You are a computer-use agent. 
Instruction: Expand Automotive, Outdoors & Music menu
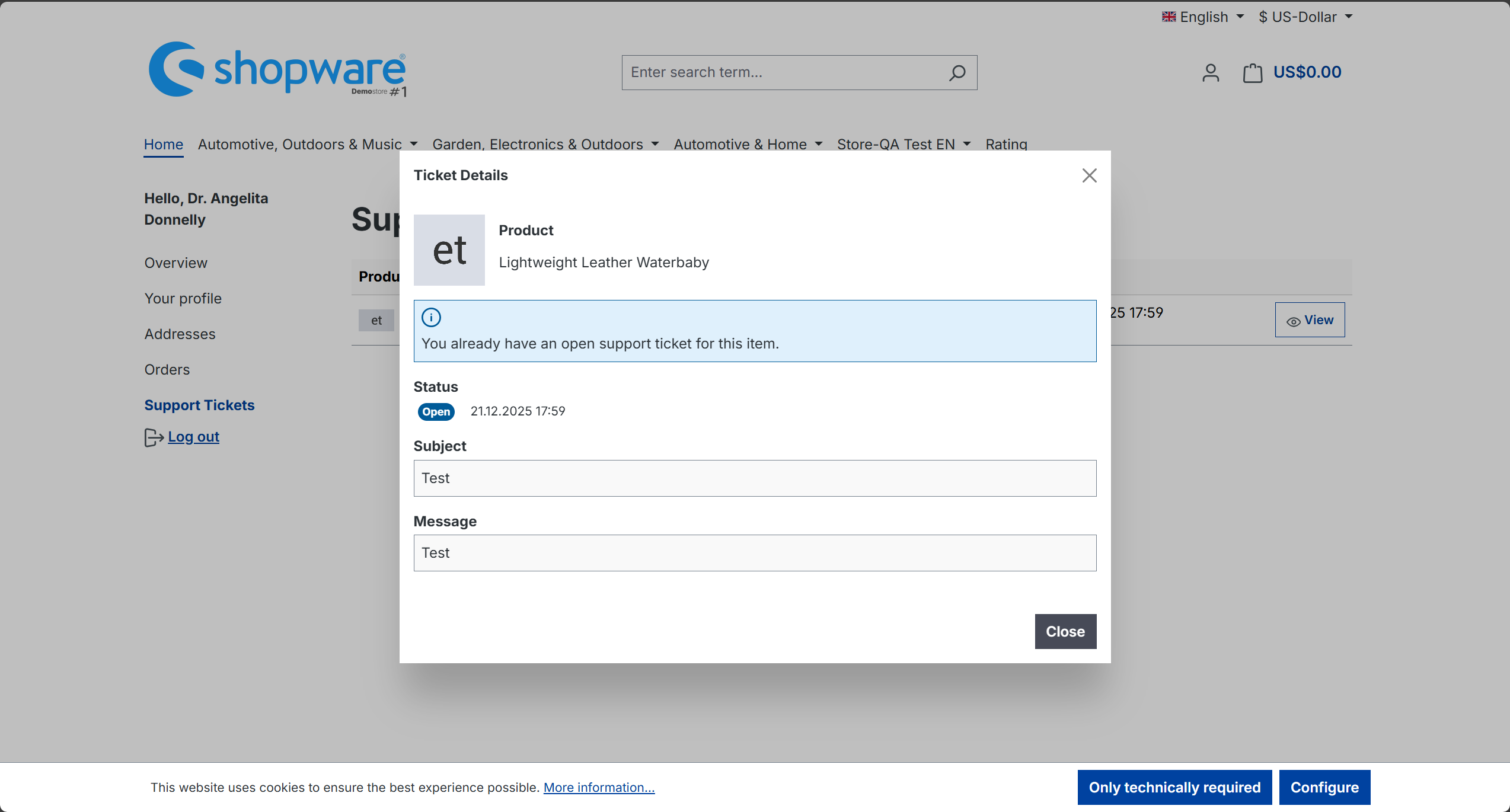point(308,144)
